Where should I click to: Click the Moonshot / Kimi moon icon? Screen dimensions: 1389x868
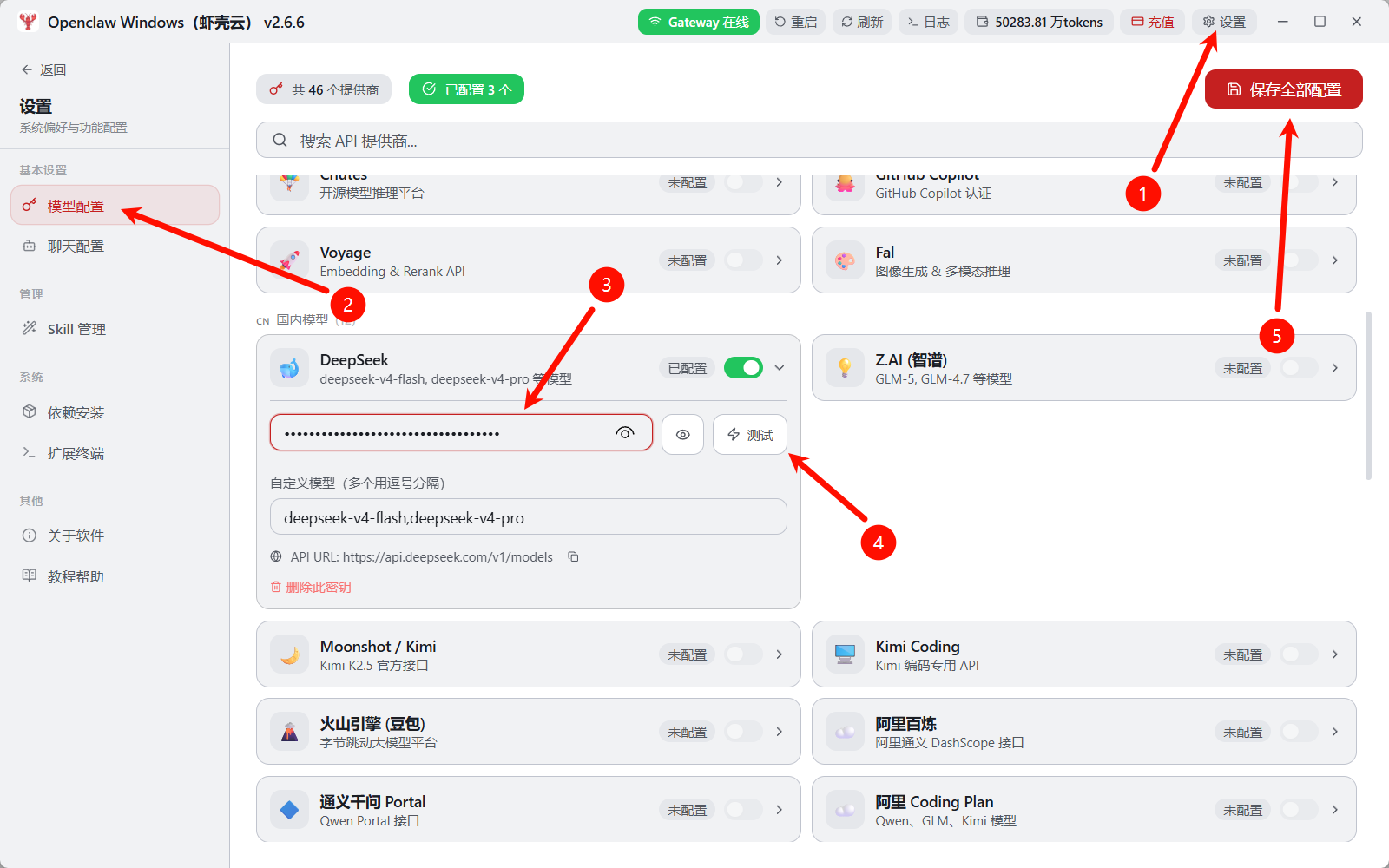[289, 654]
